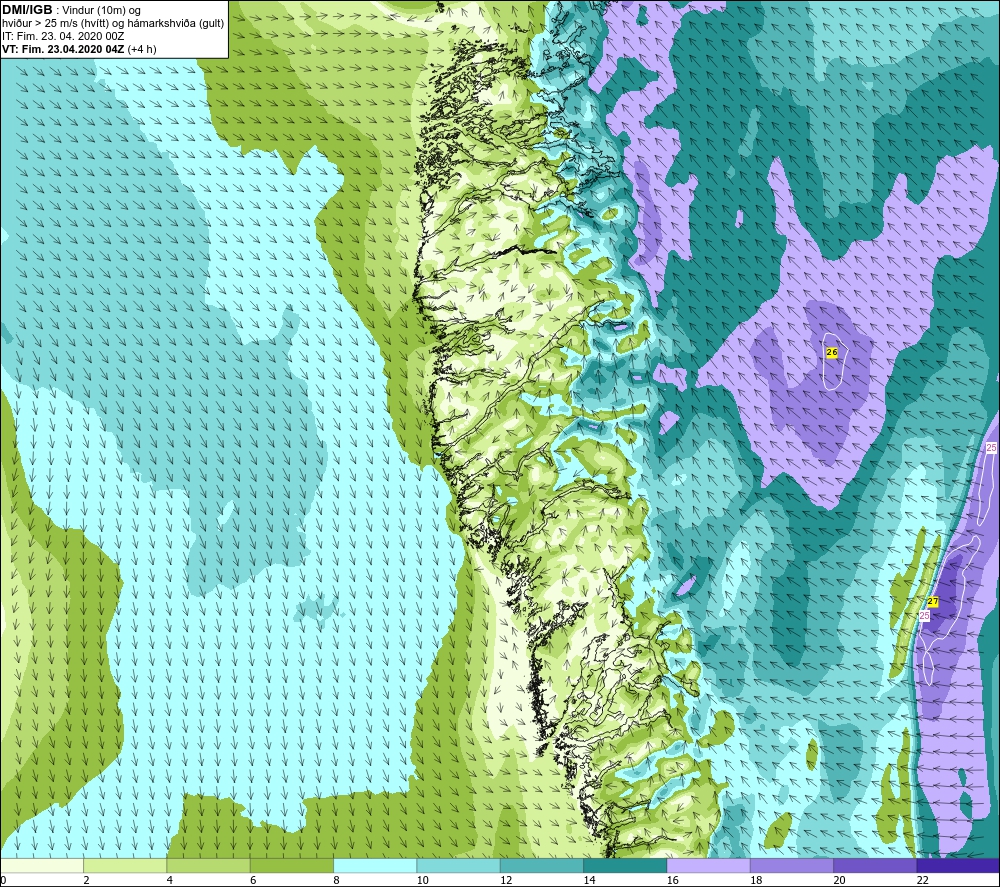Click the 25 contour label at right edge
This screenshot has width=1000, height=887.
tap(991, 448)
